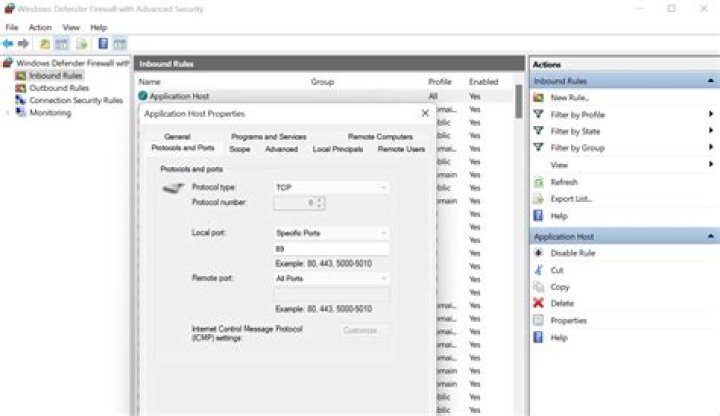The height and width of the screenshot is (416, 720).
Task: Click the Show/Hide Action Pane toolbar icon
Action: coord(120,44)
